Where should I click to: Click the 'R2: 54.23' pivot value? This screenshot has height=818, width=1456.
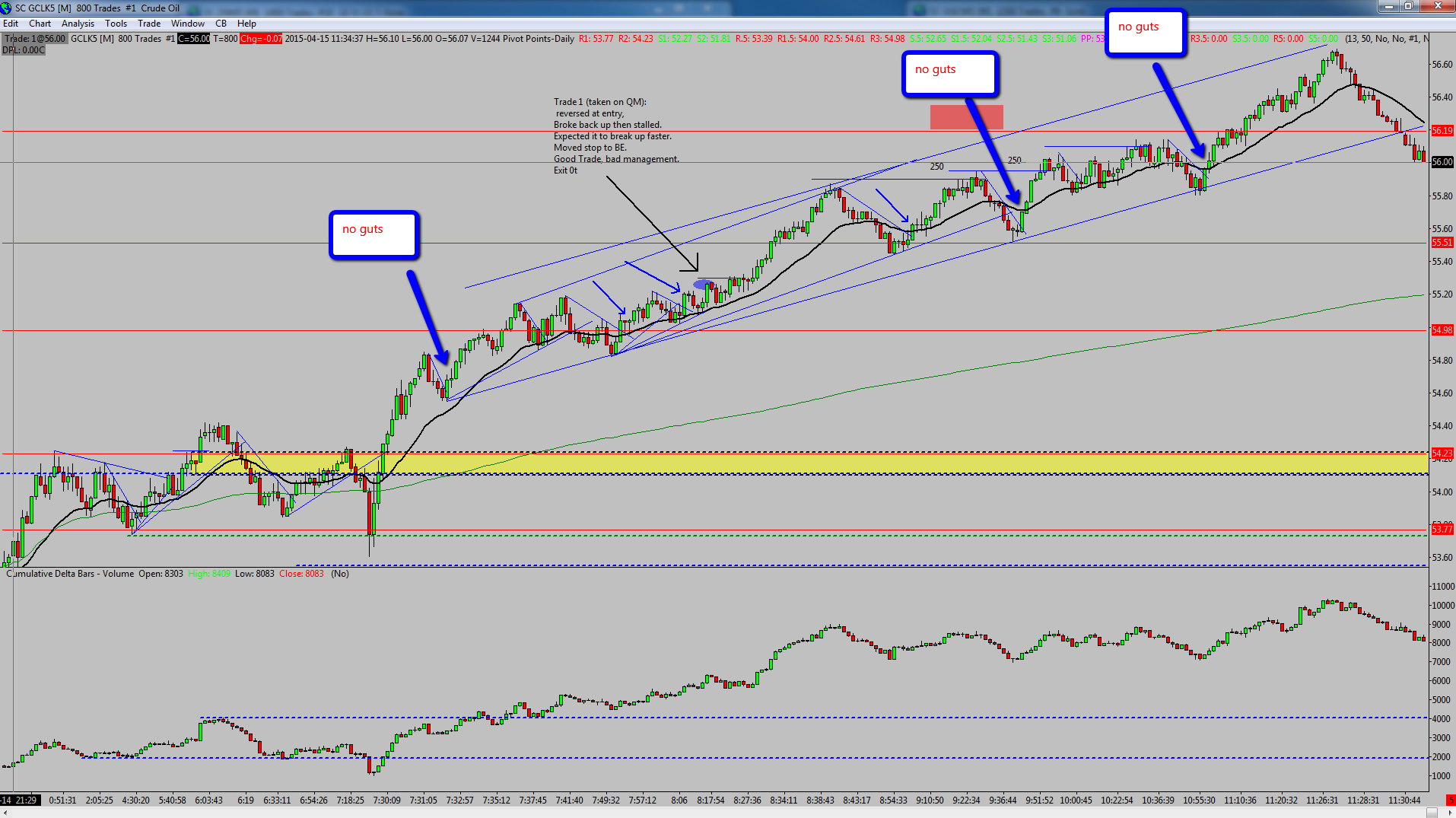coord(635,39)
